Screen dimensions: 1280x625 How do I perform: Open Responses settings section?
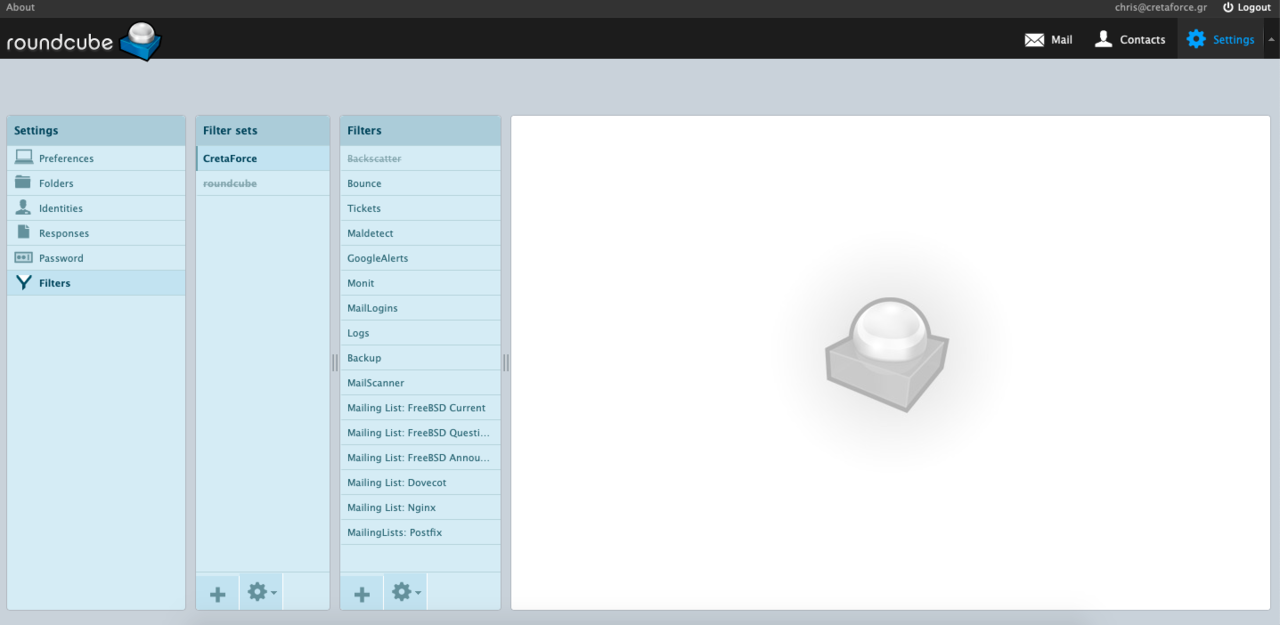(96, 233)
